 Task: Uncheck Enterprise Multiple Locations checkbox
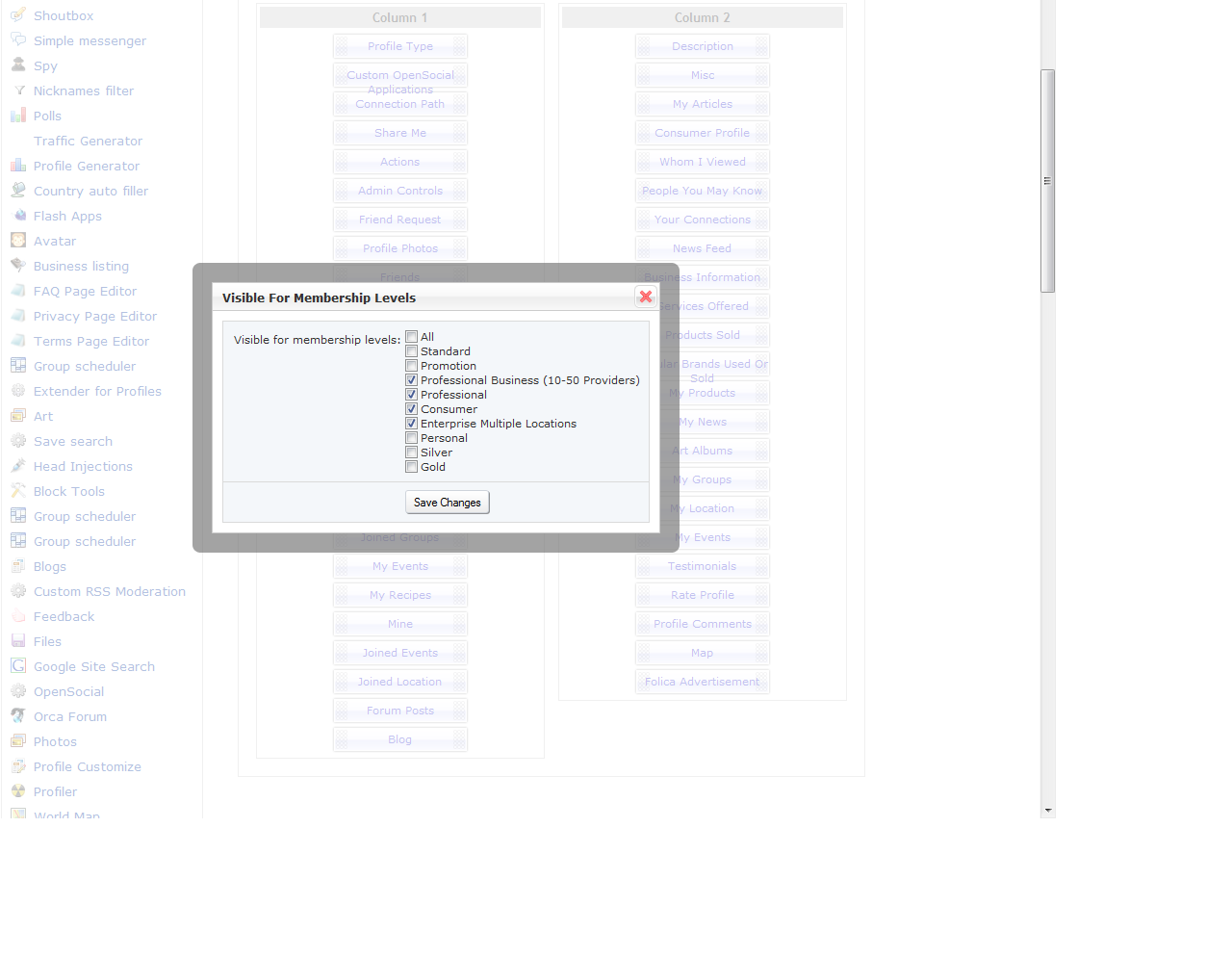[x=412, y=424]
